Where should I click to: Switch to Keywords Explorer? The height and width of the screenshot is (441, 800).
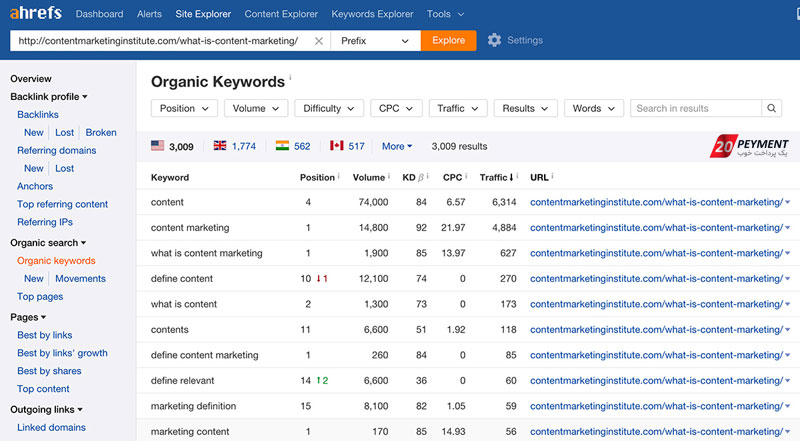click(372, 14)
